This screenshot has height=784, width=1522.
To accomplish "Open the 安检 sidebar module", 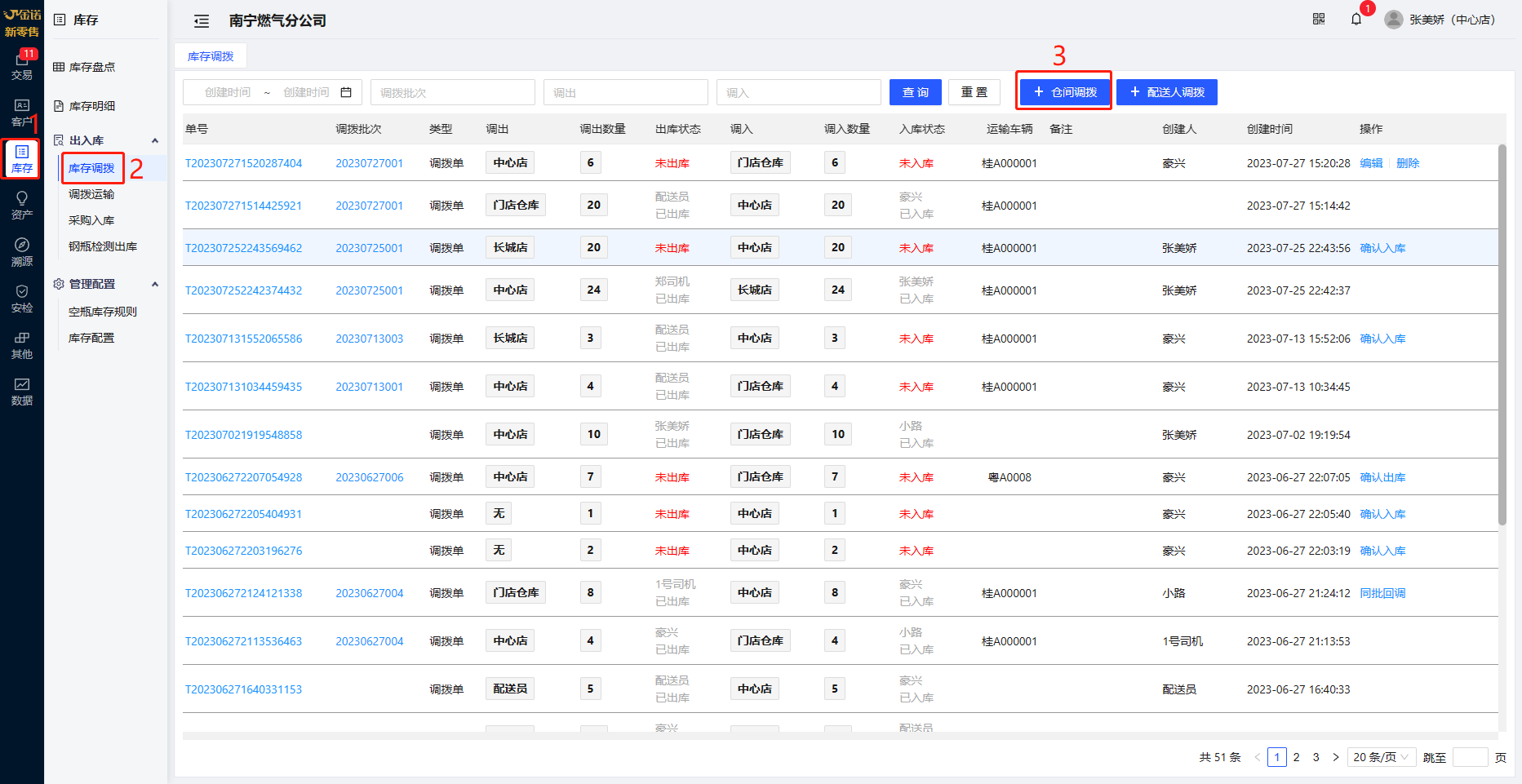I will pos(22,299).
